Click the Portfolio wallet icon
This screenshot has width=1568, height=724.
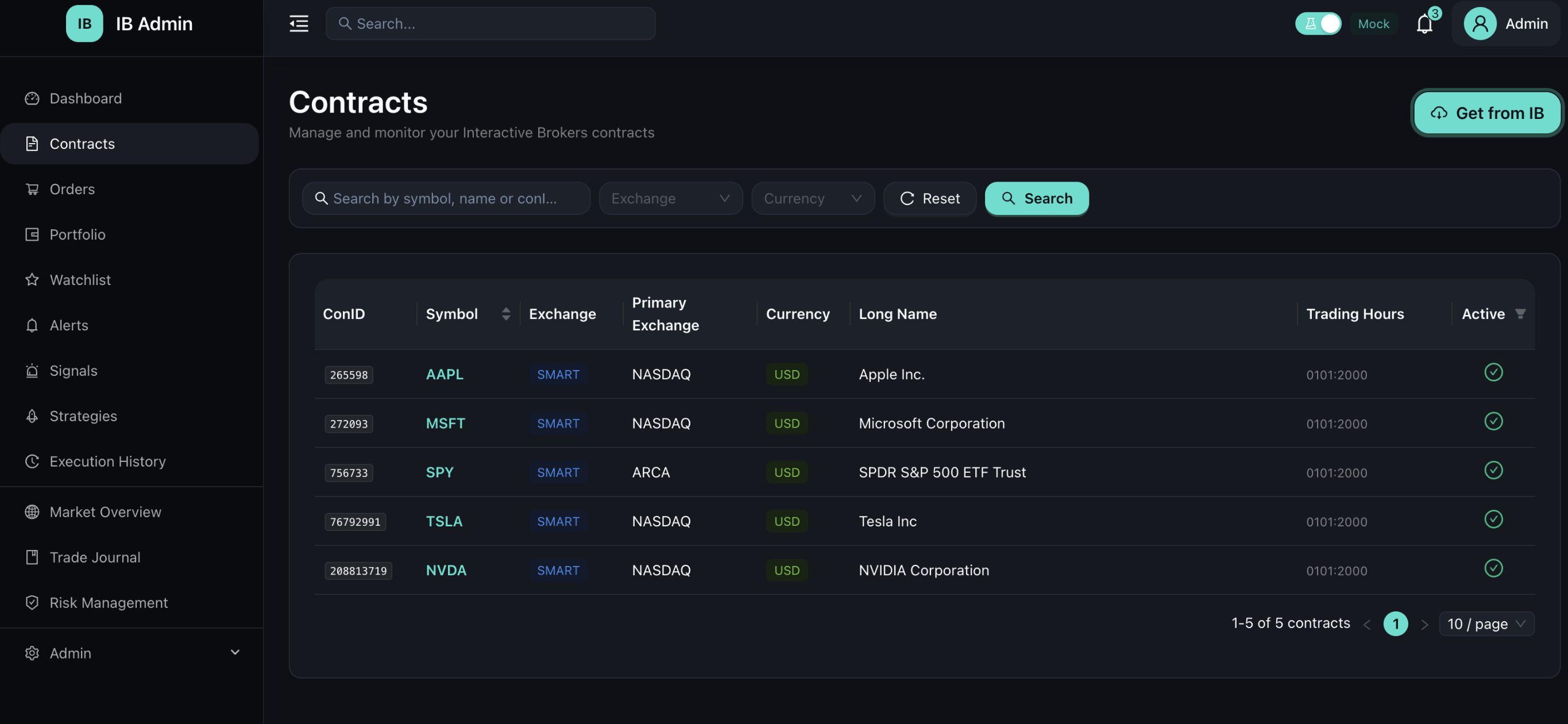point(32,234)
